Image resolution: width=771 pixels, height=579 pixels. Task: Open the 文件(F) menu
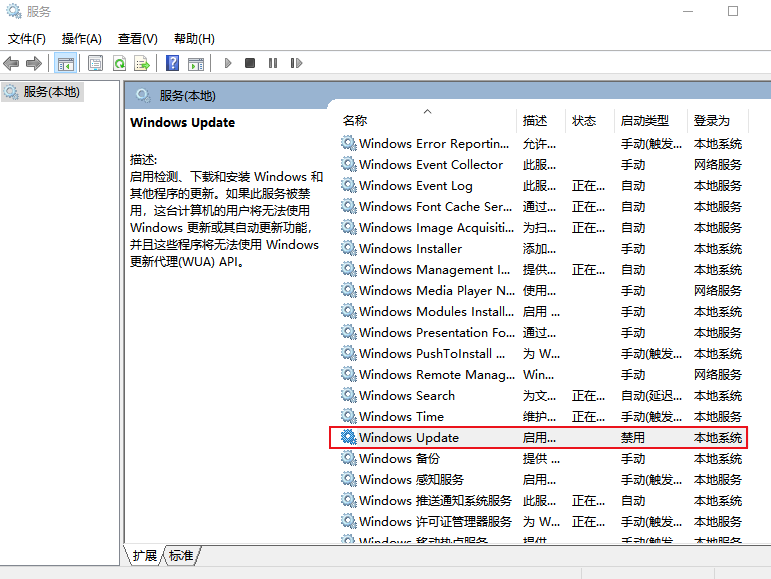click(27, 39)
